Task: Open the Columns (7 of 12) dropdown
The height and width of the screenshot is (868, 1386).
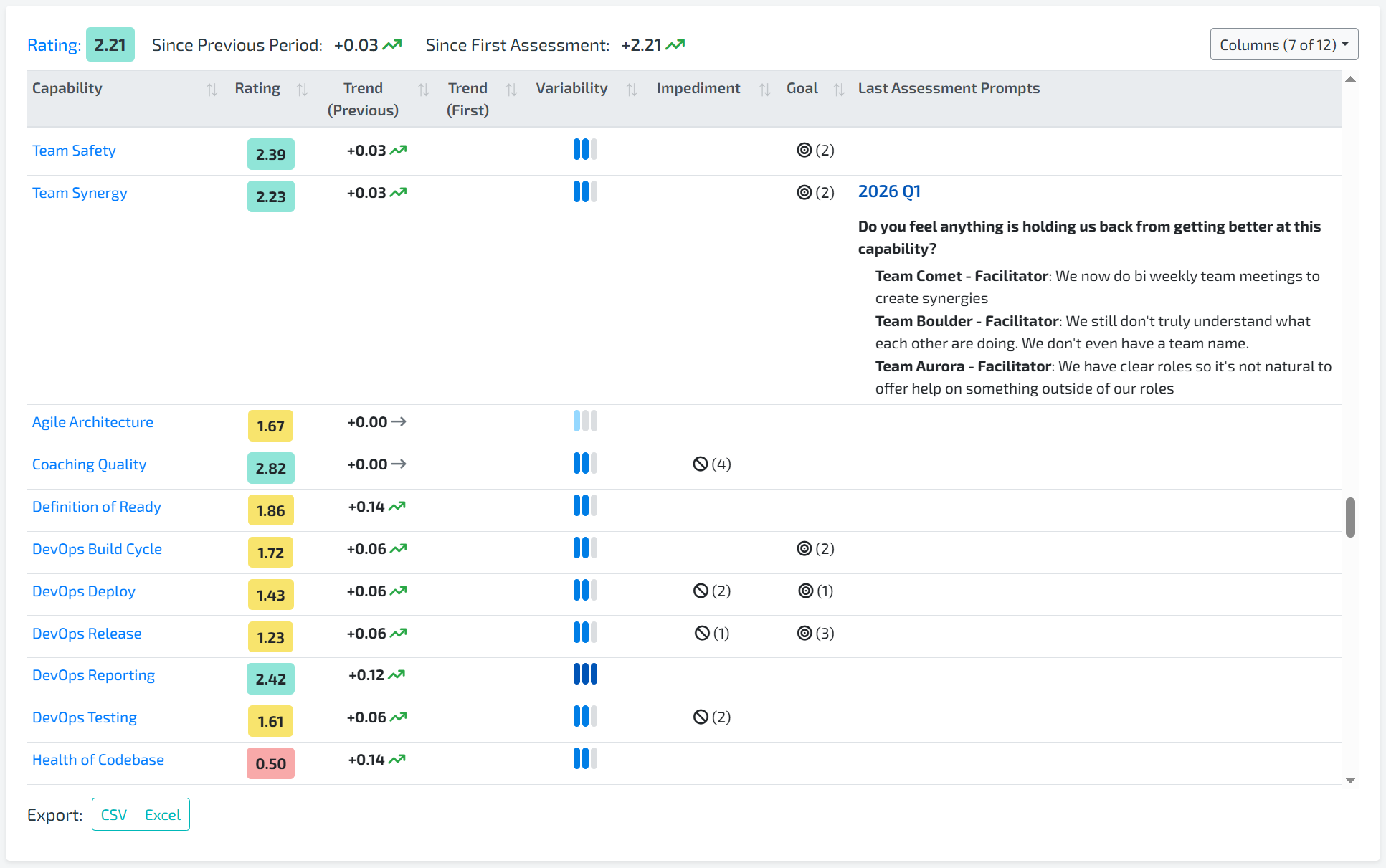Action: [1283, 44]
